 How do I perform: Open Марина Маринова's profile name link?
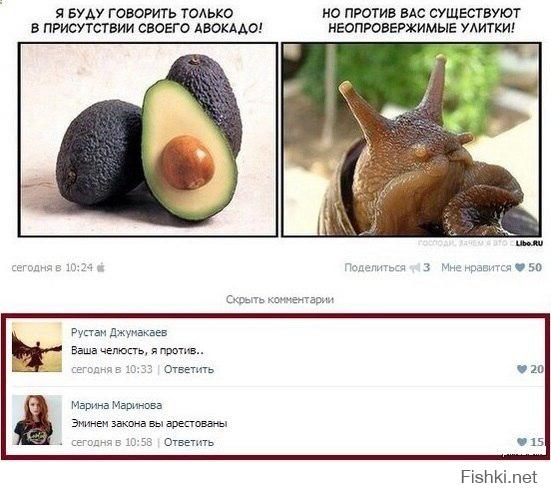[117, 405]
